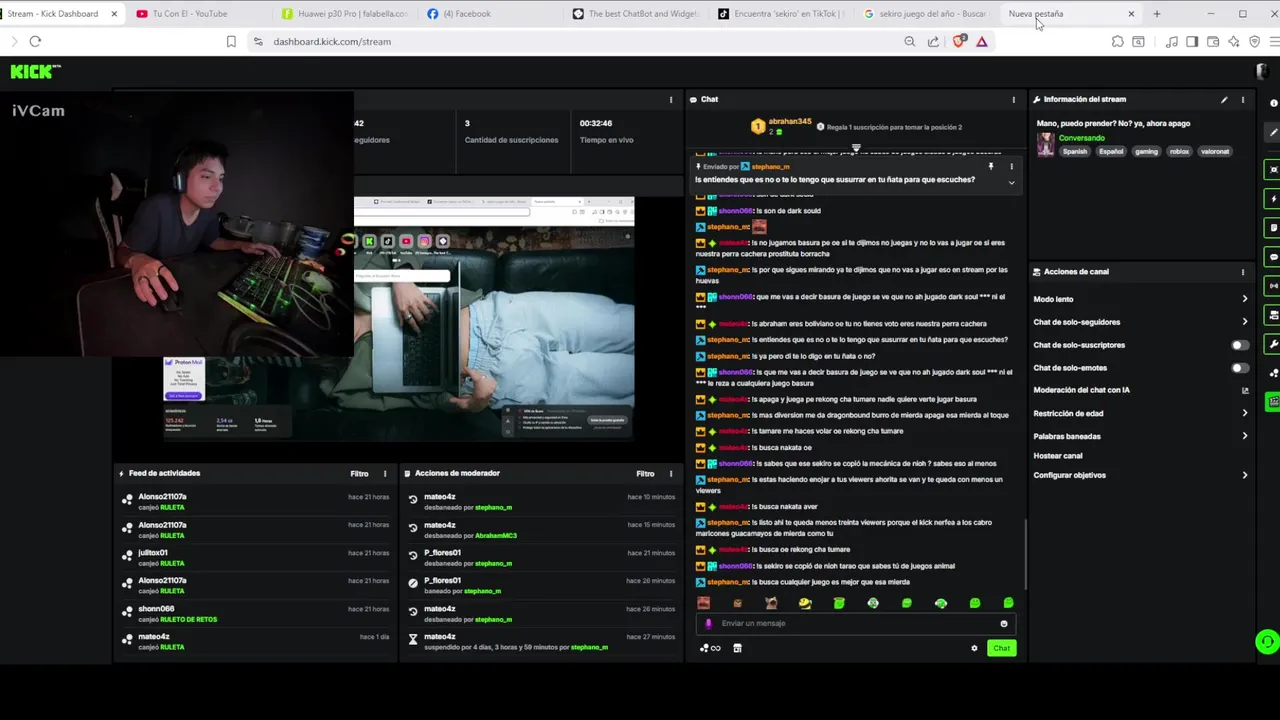Switch to the Tu Con El - YouTube tab

(199, 14)
